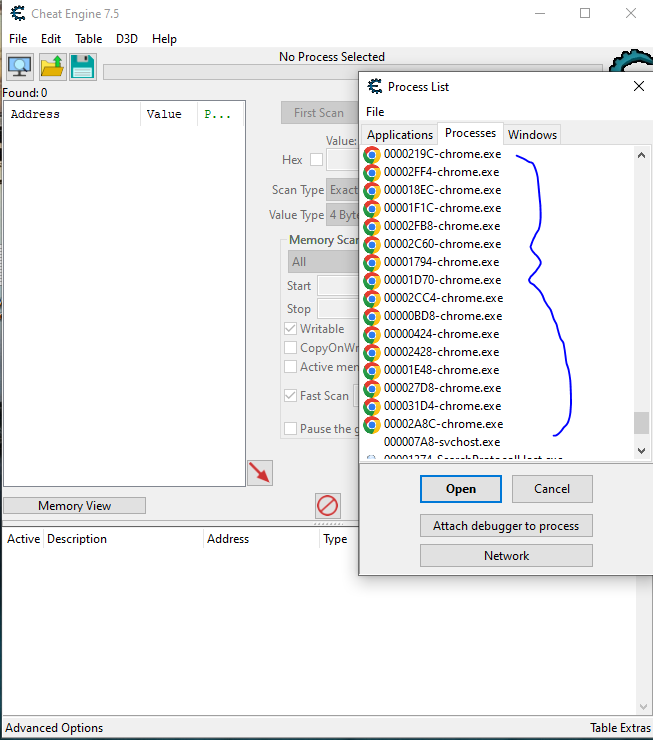Screen dimensions: 653x740
Task: Select 000007A8-svchost.exe in process list
Action: (x=442, y=442)
